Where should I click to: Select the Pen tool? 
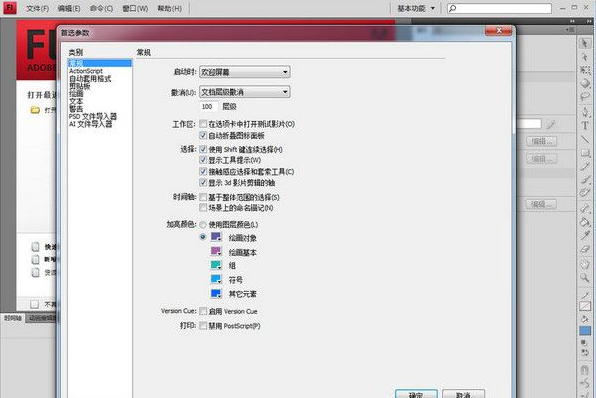(585, 112)
